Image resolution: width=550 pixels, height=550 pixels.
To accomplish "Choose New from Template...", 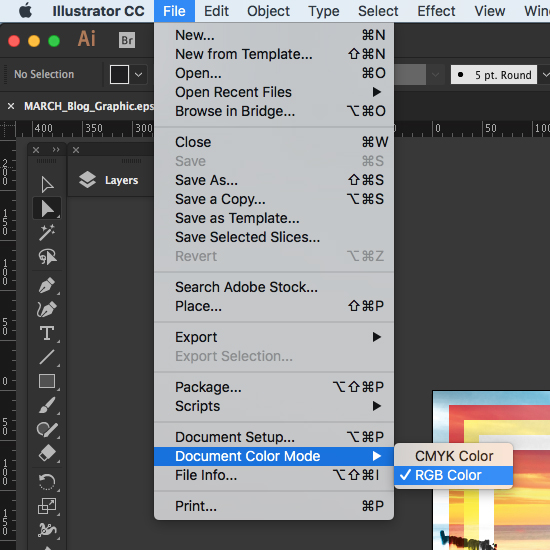I will coord(274,54).
